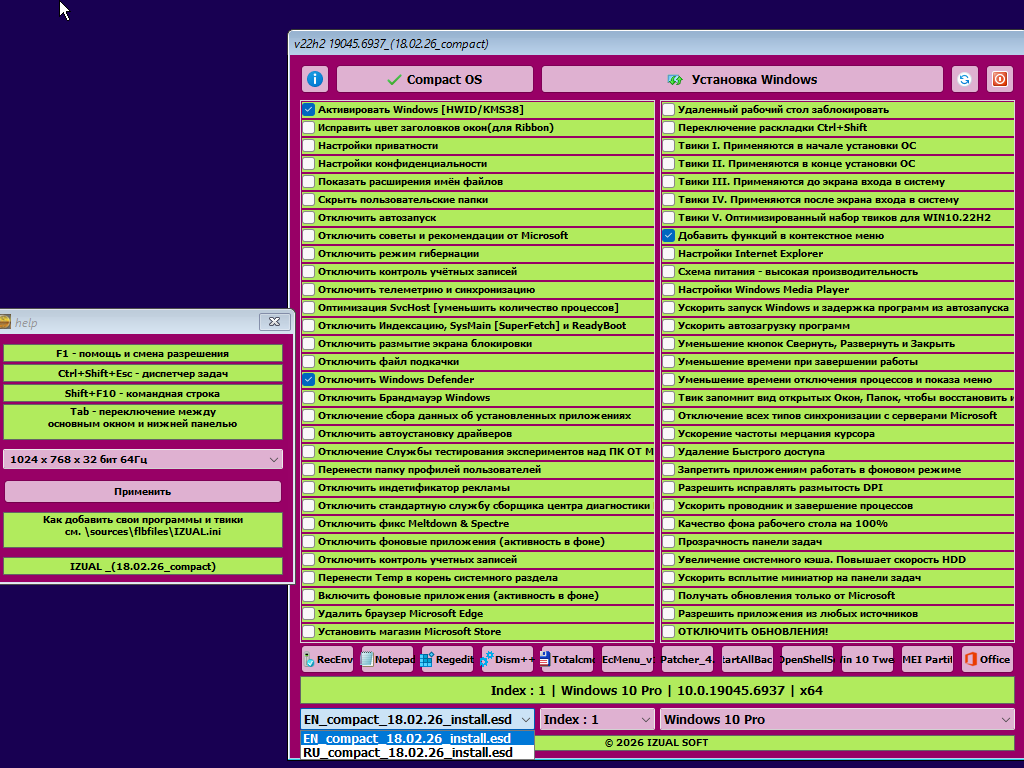Screen dimensions: 1024x768
Task: Open Regedit from the tools bar
Action: (447, 659)
